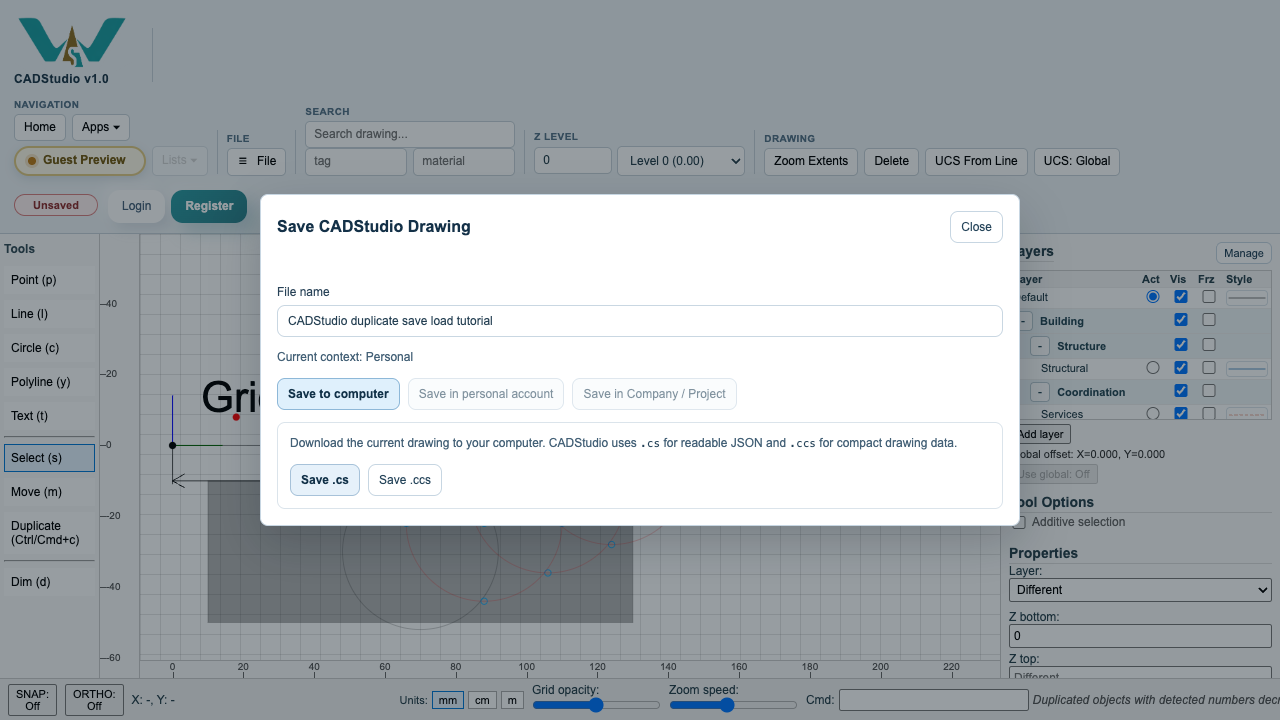Click the Search drawing field
This screenshot has width=1280, height=720.
tap(410, 134)
